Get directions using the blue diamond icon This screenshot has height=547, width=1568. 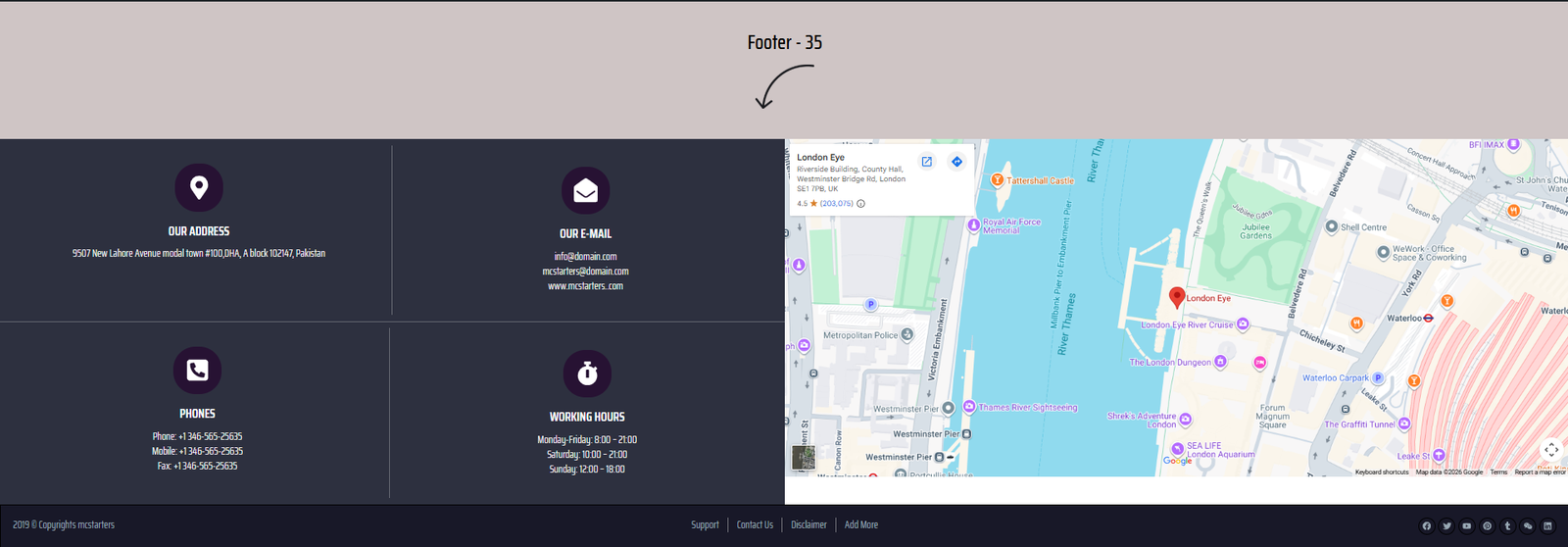coord(957,162)
